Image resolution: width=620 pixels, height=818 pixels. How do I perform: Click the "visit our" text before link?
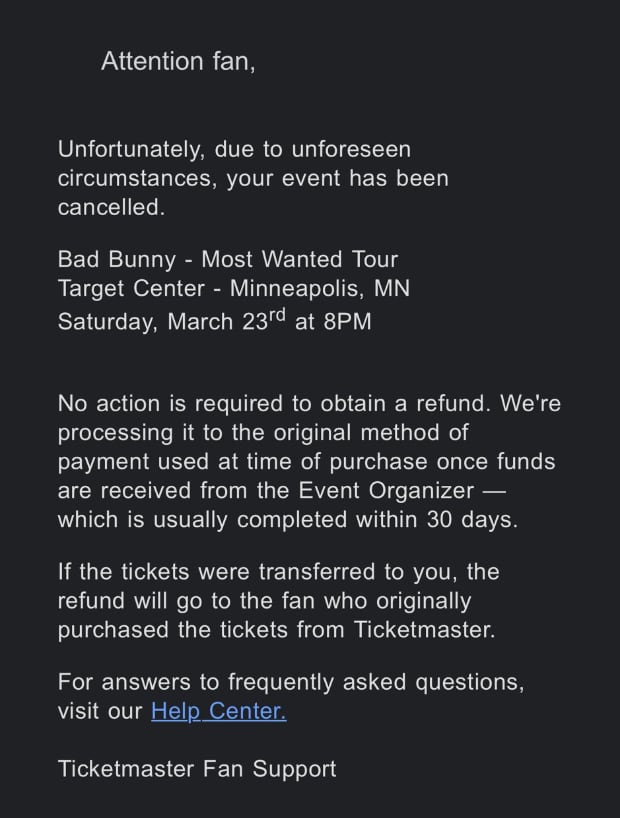100,711
